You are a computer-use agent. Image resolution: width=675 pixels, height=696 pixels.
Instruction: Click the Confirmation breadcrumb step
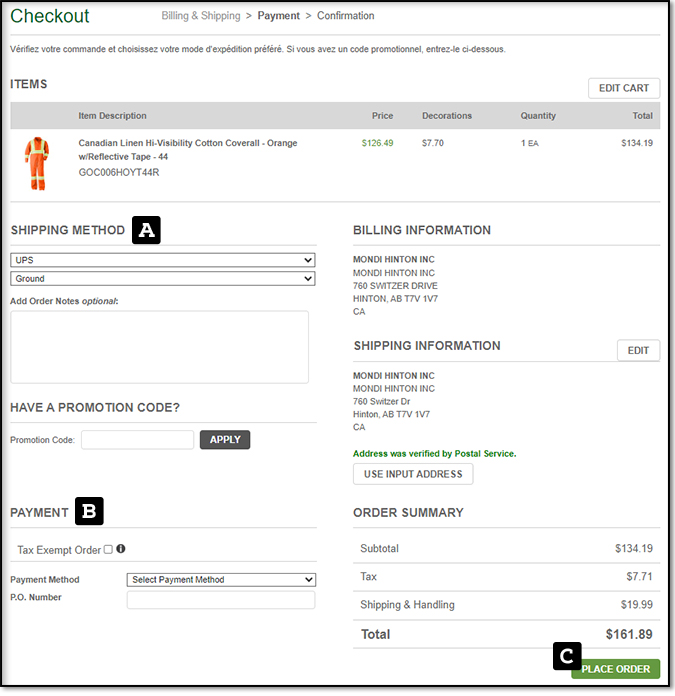(346, 16)
